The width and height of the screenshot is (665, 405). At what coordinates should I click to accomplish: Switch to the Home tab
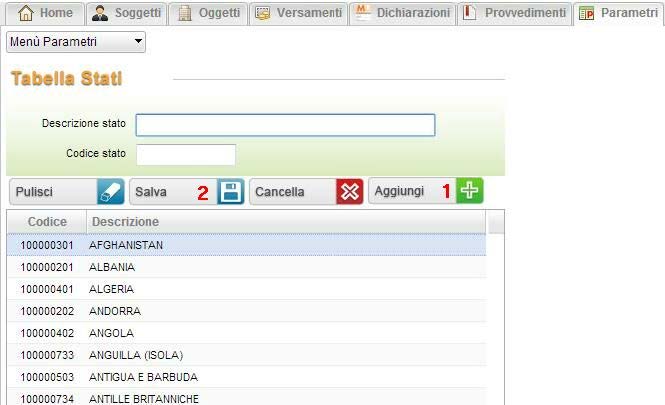click(45, 13)
